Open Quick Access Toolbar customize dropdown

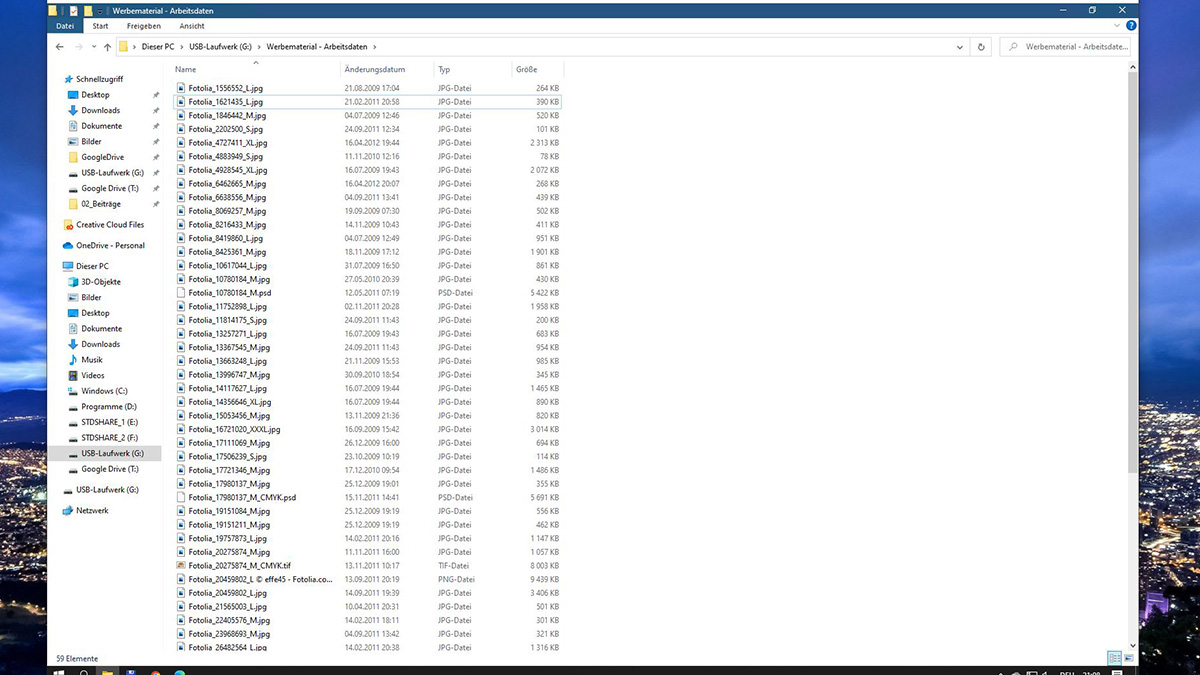102,10
